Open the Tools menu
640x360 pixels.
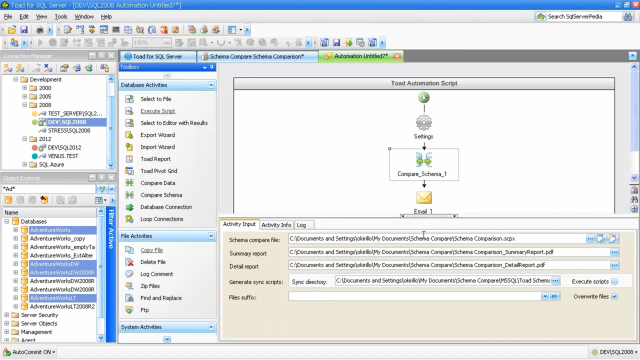61,17
